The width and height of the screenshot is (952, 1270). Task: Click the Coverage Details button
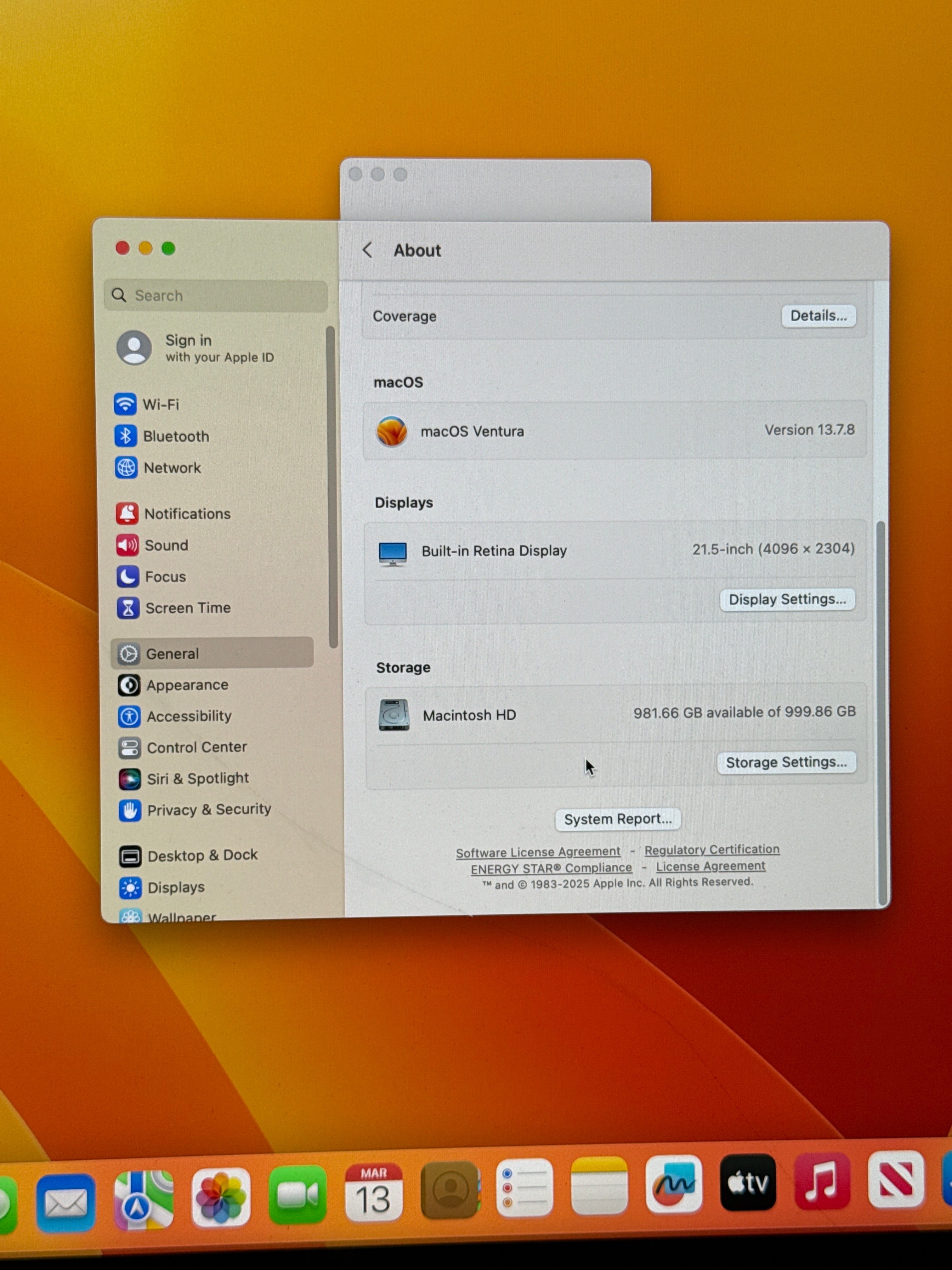(x=818, y=316)
